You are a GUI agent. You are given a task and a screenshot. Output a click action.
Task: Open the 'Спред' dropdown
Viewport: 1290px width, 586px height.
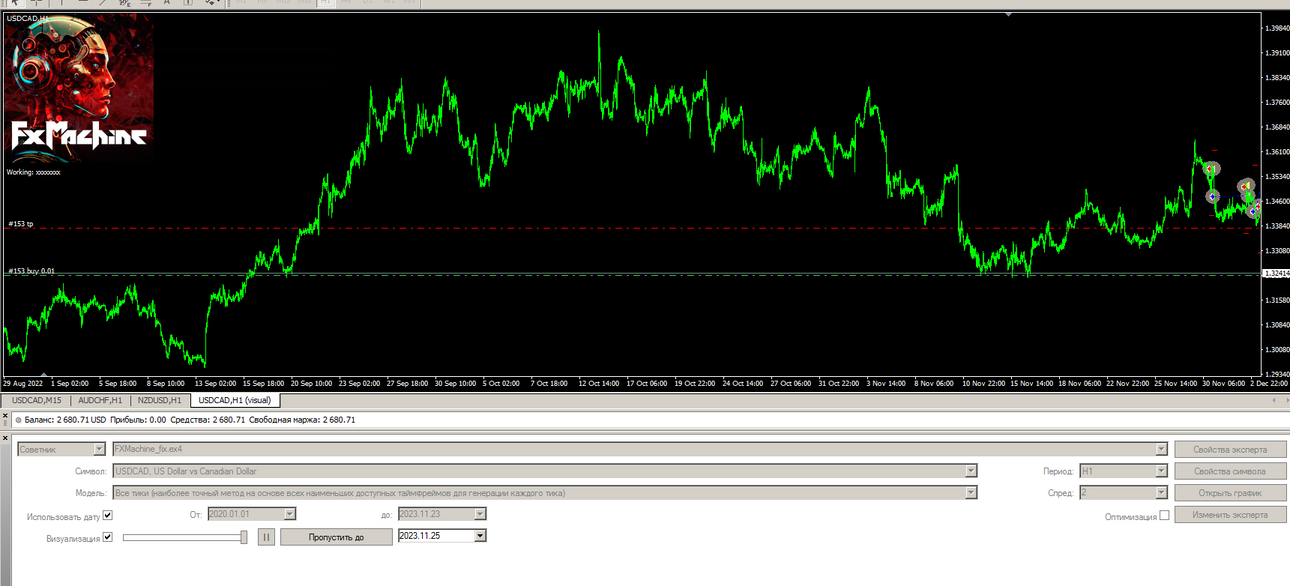(1161, 492)
